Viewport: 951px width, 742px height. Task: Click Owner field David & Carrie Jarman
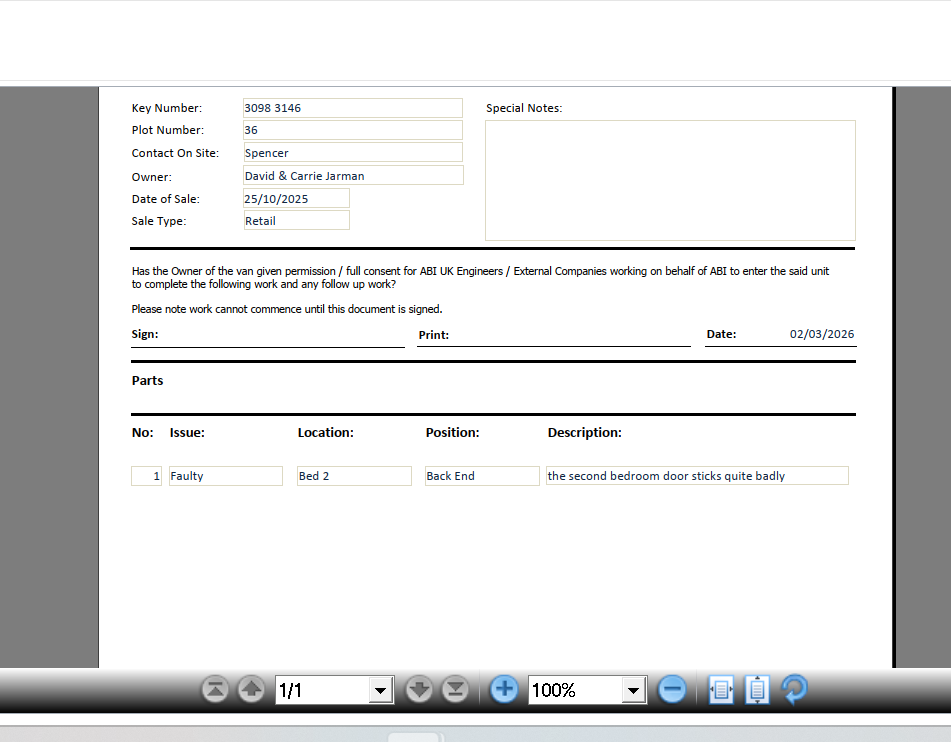point(354,175)
